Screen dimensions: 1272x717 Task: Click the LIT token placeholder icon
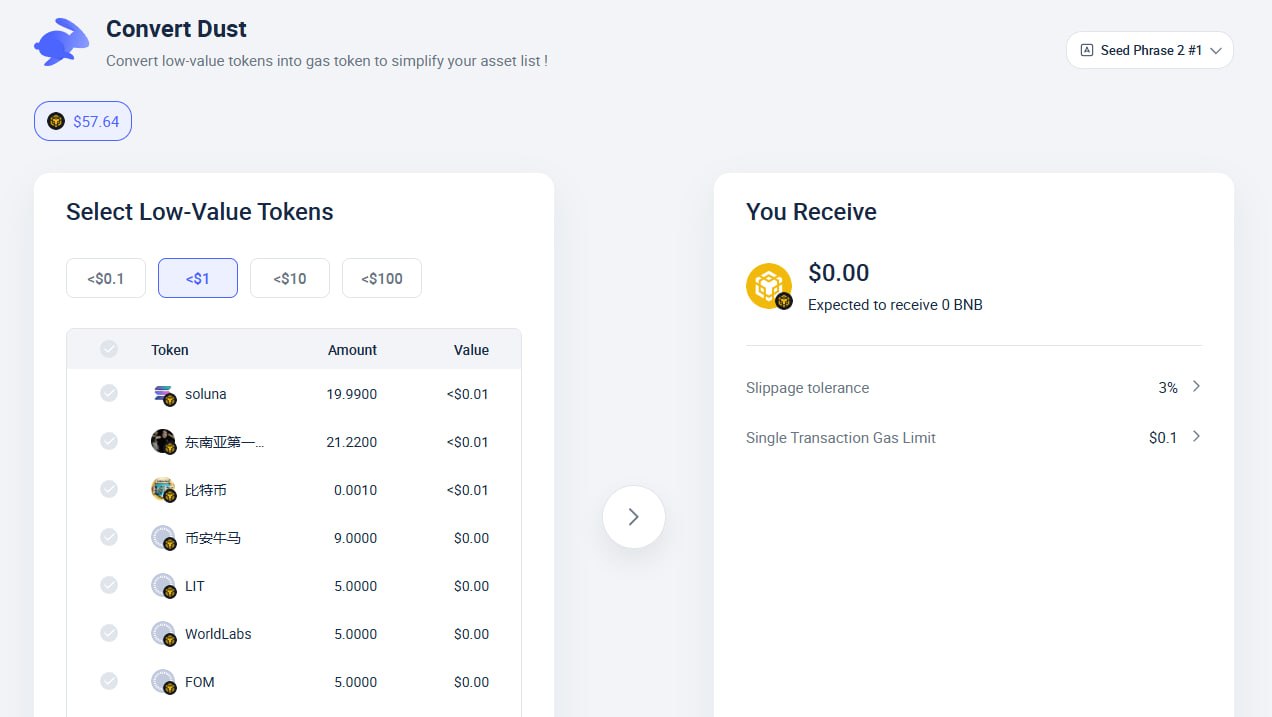click(164, 586)
